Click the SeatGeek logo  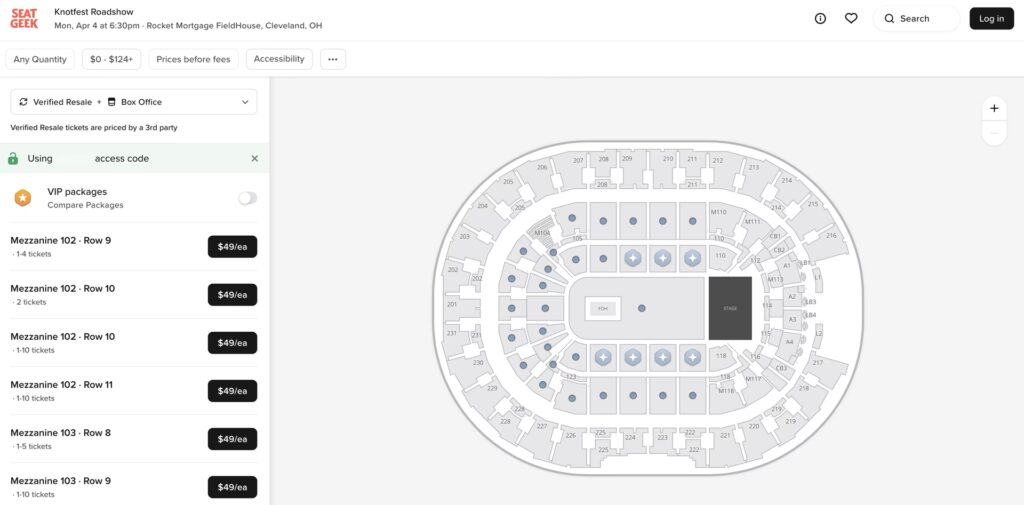24,18
